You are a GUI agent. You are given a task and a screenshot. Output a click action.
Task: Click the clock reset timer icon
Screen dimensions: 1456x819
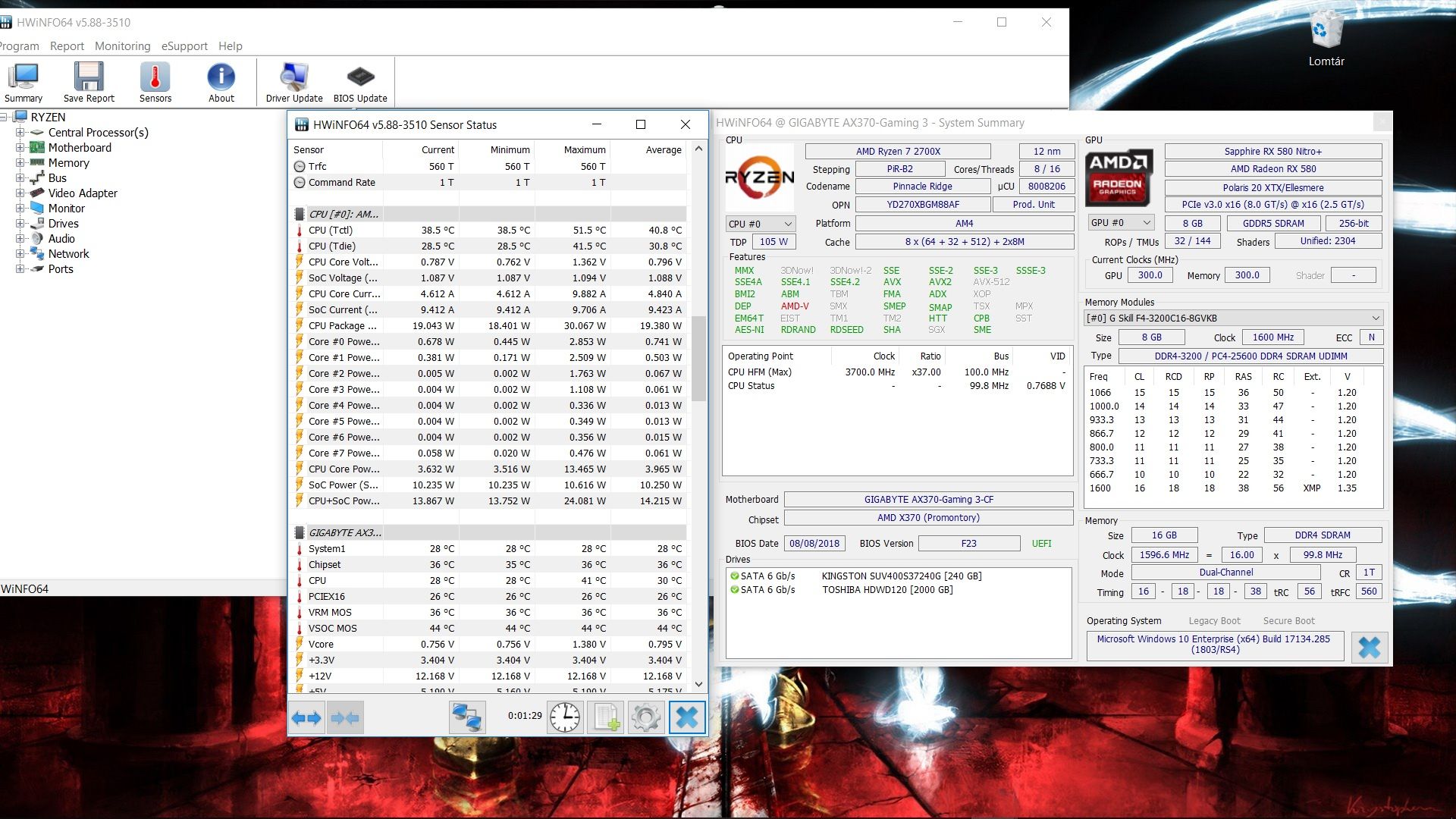565,717
